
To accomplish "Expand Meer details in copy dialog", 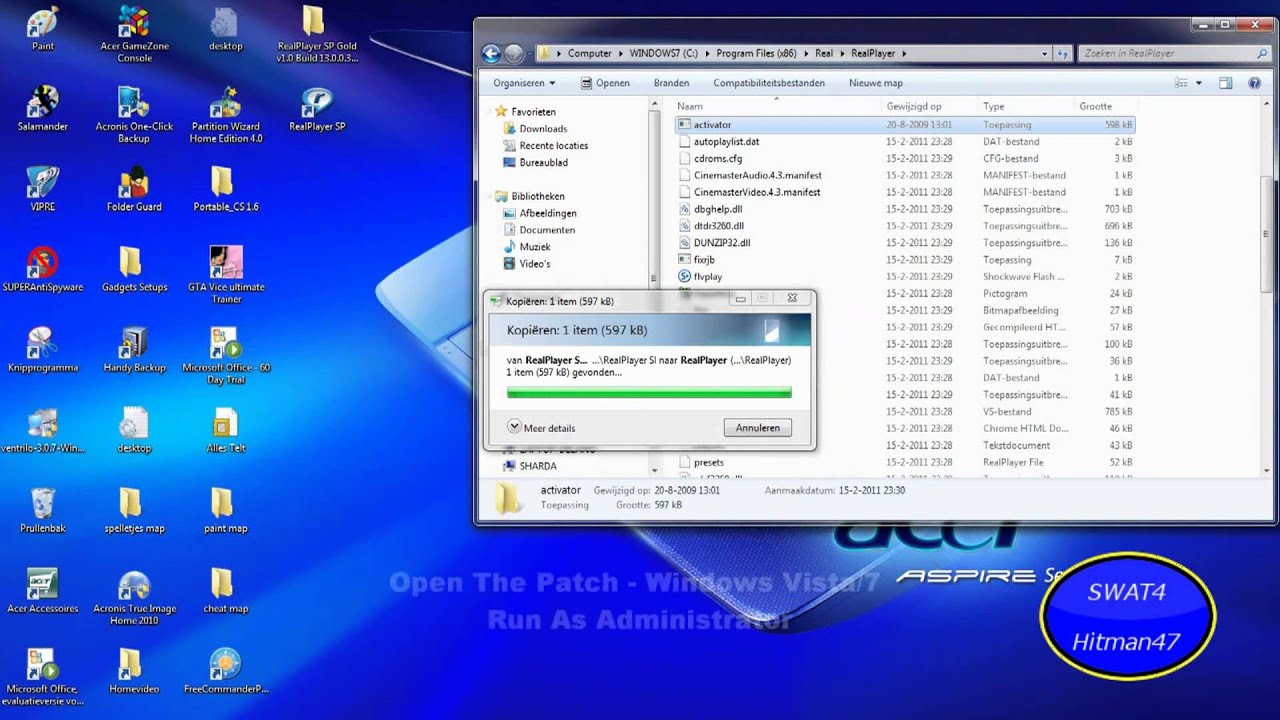I will coord(541,427).
